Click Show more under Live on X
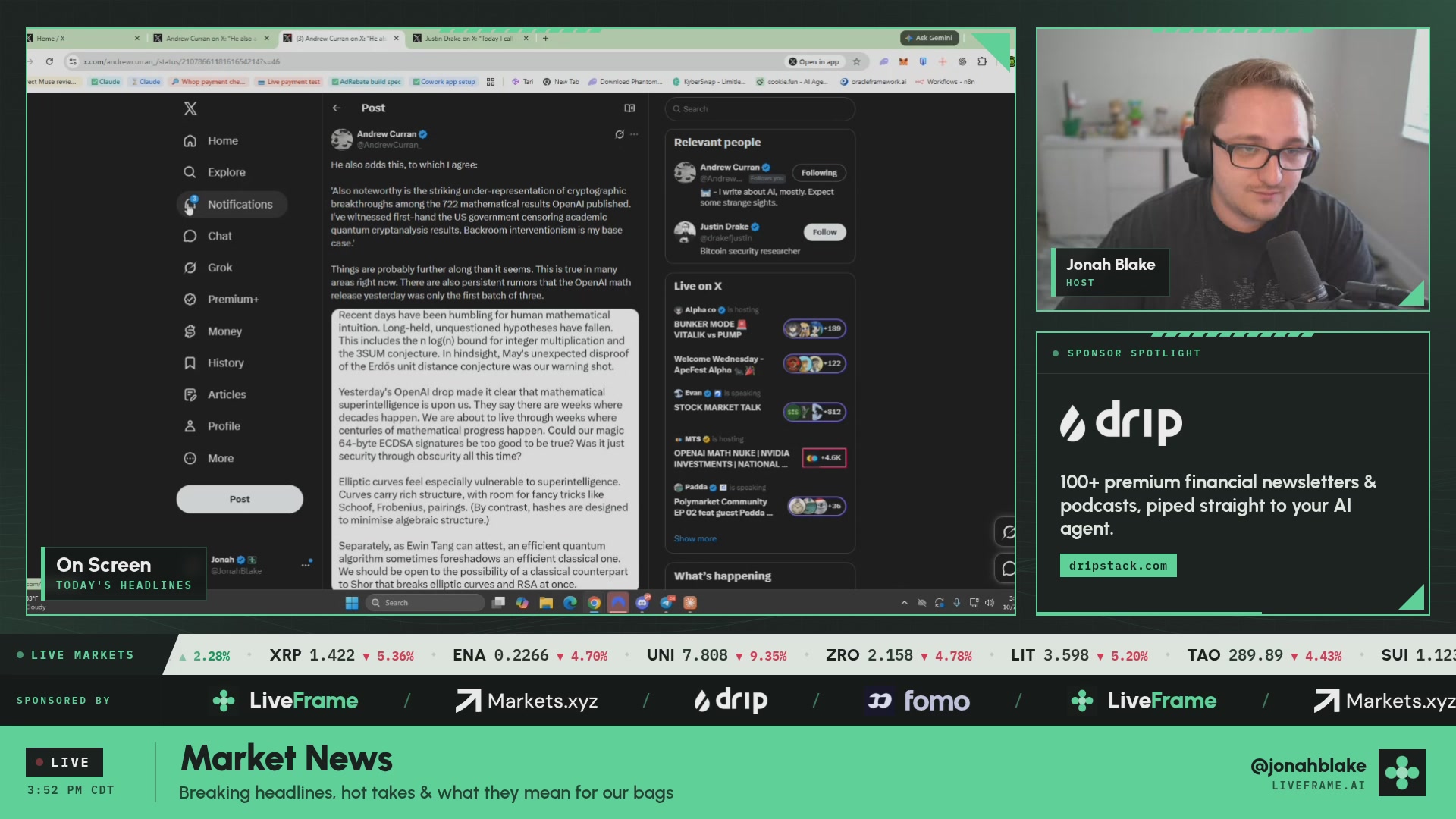Screen dimensions: 1456x819 pyautogui.click(x=695, y=538)
